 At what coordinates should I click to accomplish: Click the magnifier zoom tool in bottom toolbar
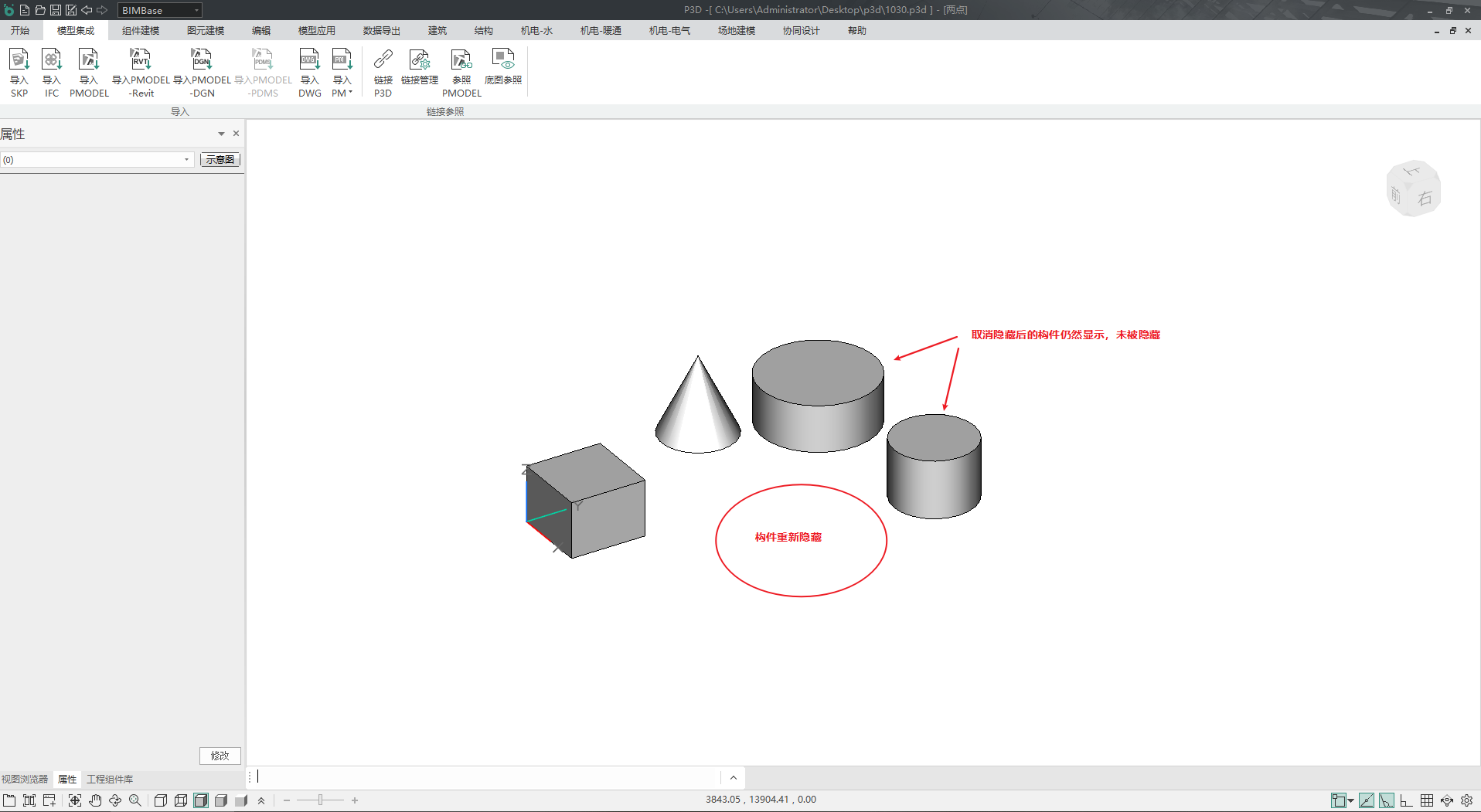point(135,800)
